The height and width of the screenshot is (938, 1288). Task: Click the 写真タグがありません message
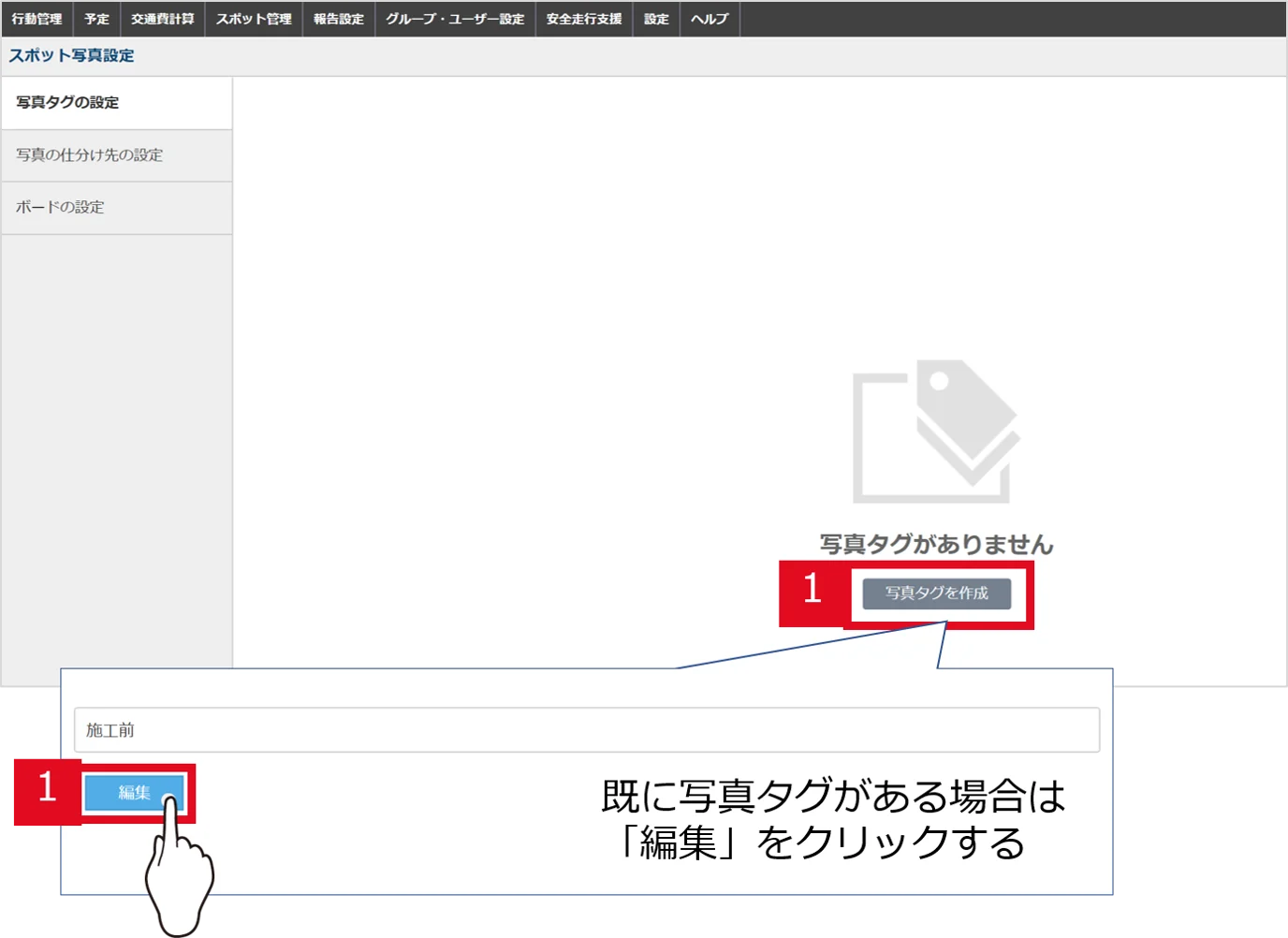[936, 544]
